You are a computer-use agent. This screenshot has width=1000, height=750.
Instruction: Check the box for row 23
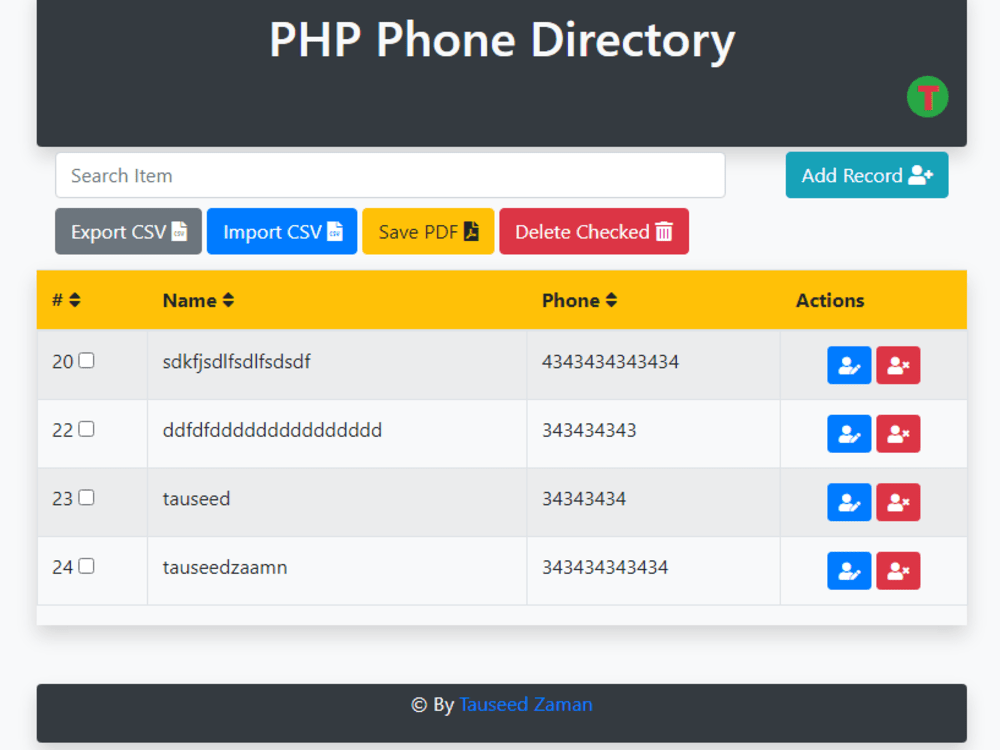coord(86,497)
